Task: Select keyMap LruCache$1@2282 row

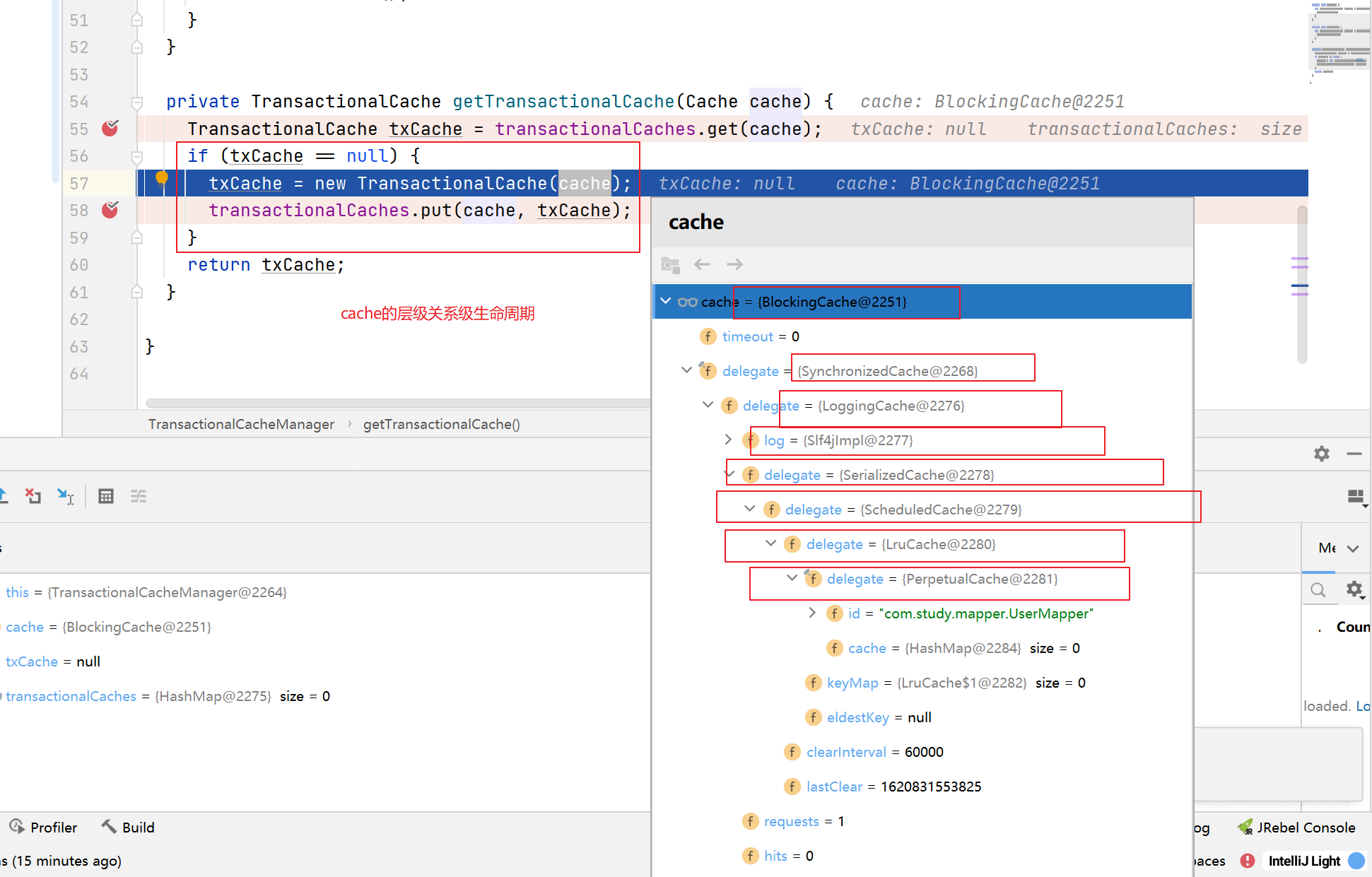Action: (922, 683)
